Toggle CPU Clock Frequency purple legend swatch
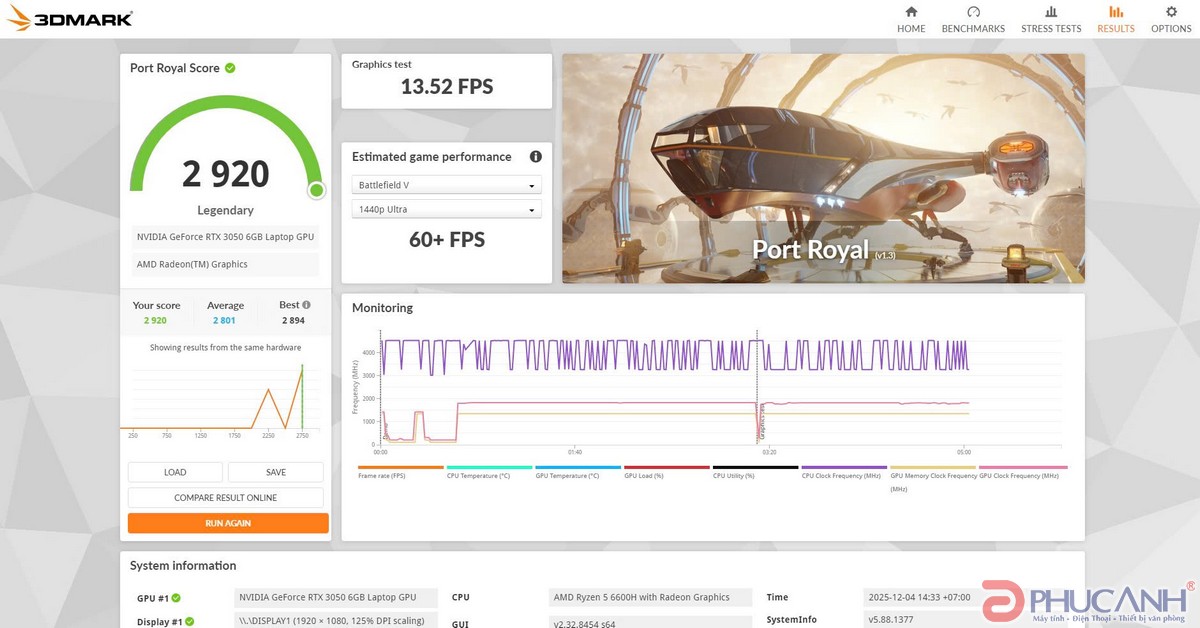Viewport: 1200px width, 628px height. [844, 467]
